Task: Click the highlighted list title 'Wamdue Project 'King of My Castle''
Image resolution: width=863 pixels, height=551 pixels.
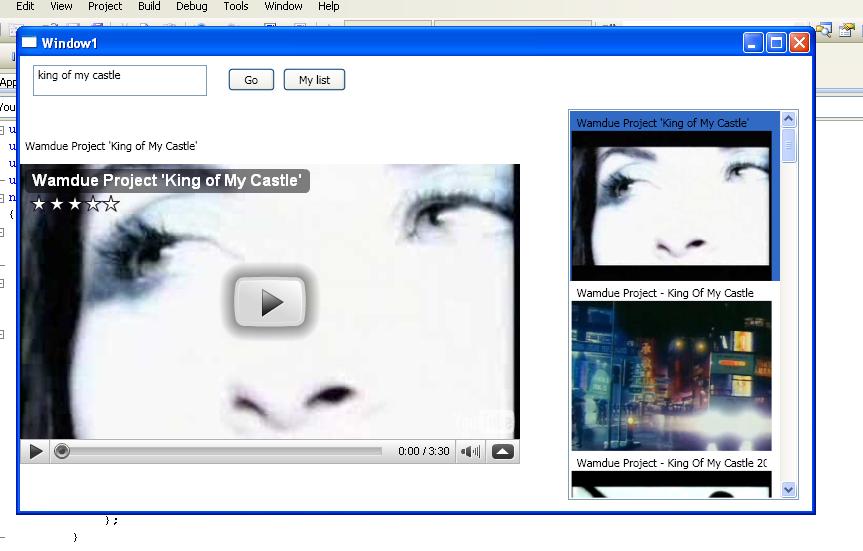Action: 662,123
